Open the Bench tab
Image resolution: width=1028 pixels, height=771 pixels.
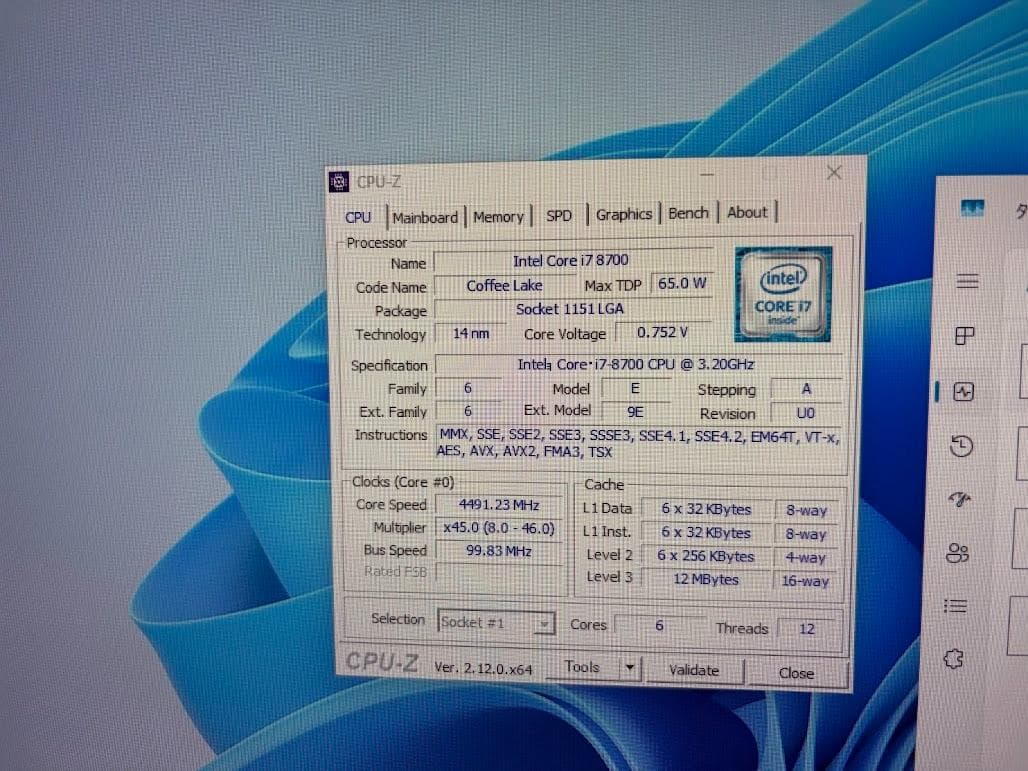(688, 213)
